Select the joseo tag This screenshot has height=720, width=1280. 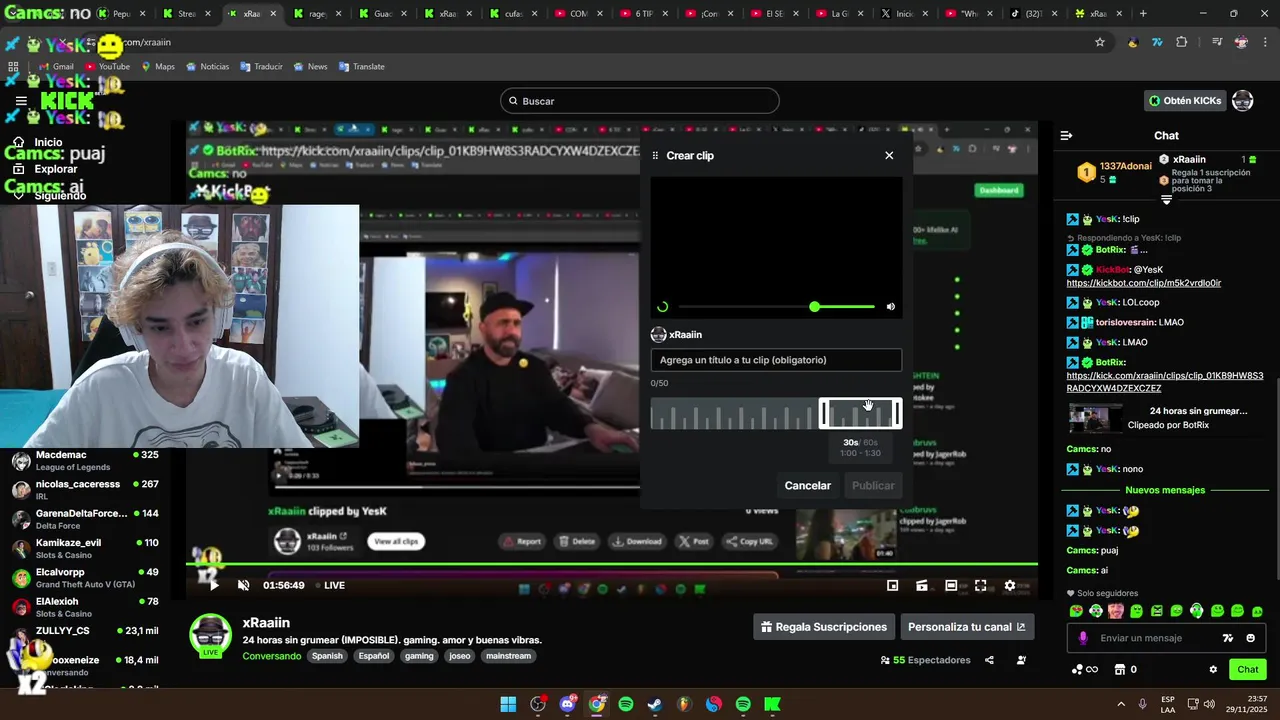(x=459, y=656)
